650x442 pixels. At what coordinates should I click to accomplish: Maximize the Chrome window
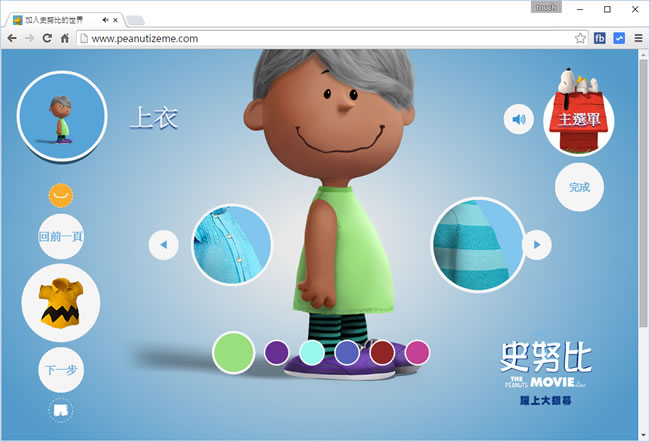[x=607, y=9]
